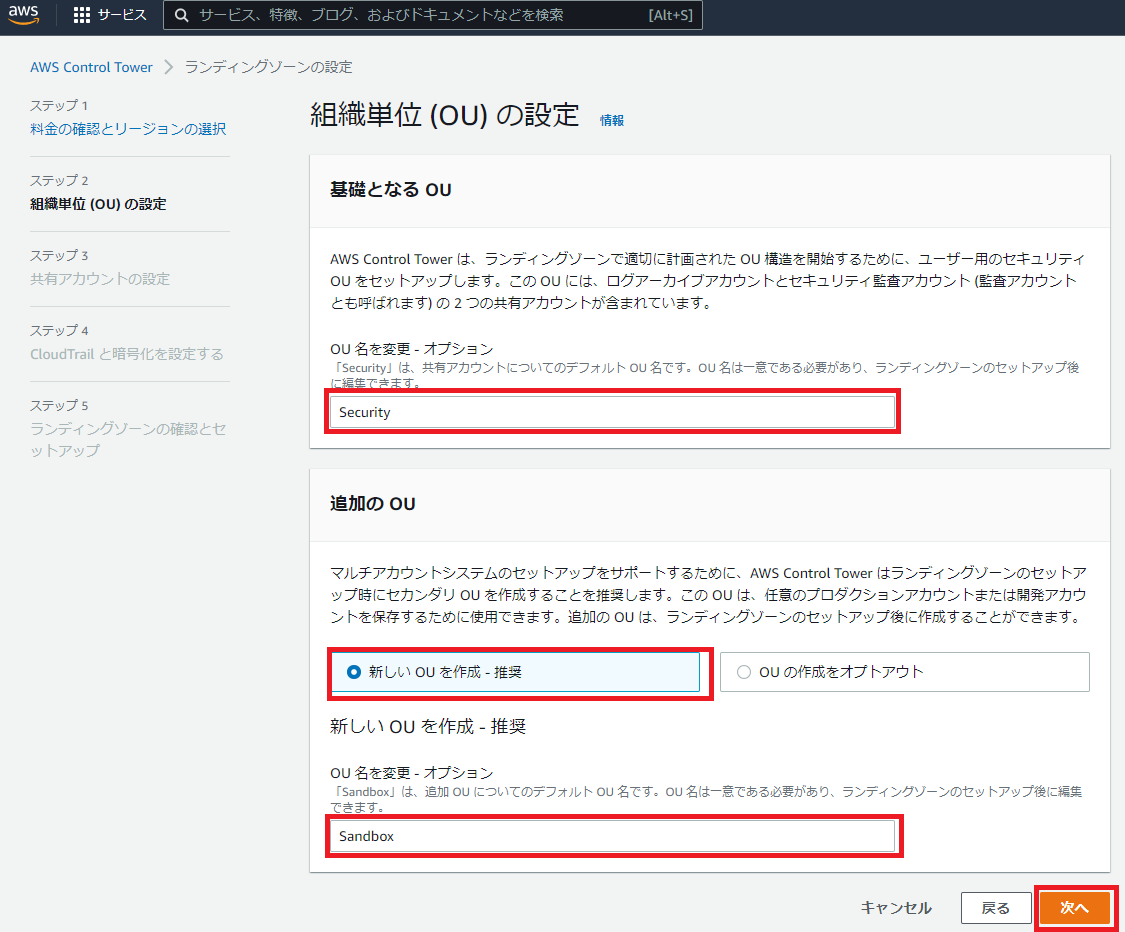Click the search magnifier icon
Image resolution: width=1125 pixels, height=932 pixels.
[x=182, y=15]
